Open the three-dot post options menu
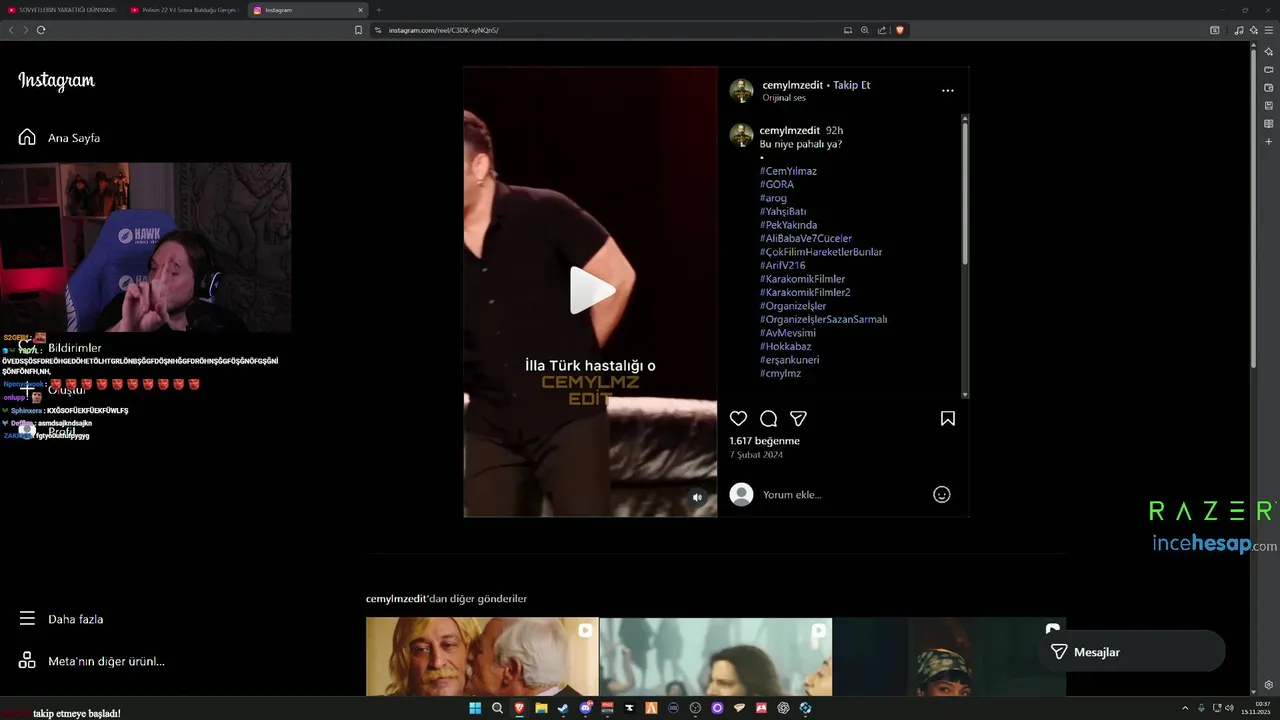The height and width of the screenshot is (720, 1280). click(x=947, y=90)
